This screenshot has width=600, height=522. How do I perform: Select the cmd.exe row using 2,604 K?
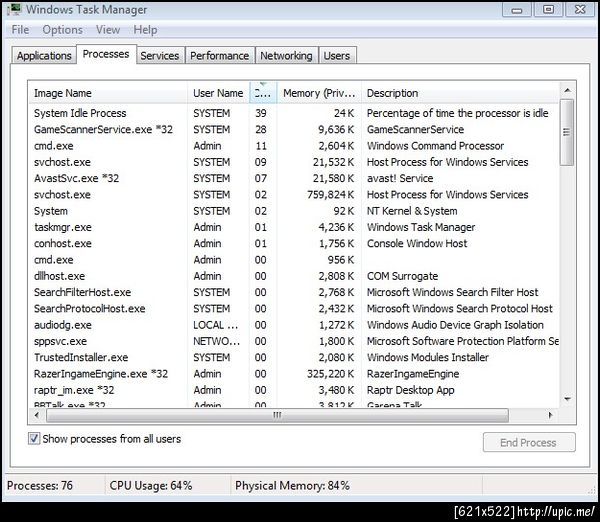(293, 146)
